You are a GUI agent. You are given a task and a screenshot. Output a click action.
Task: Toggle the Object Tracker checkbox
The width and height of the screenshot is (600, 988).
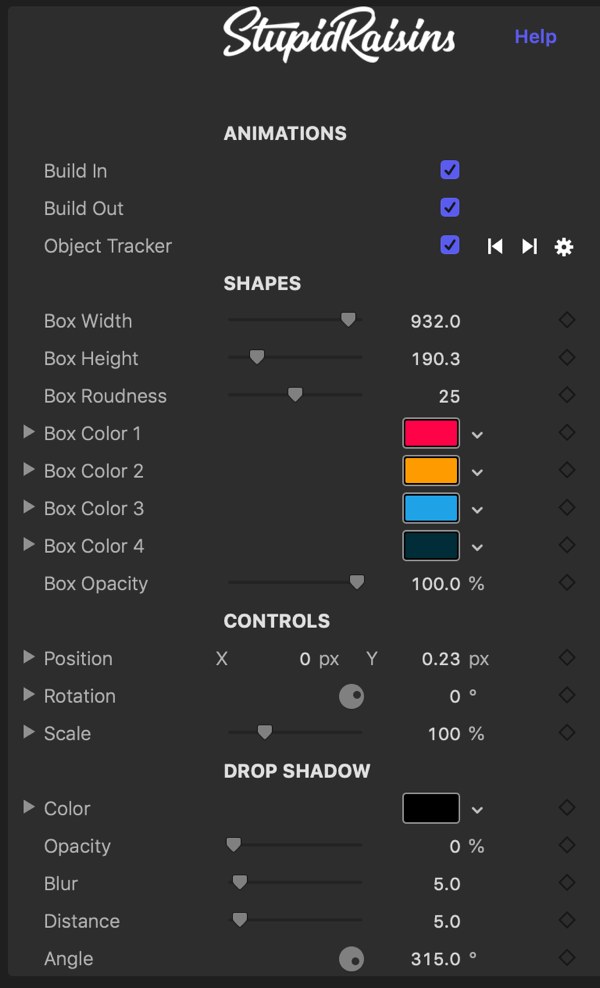[x=449, y=245]
